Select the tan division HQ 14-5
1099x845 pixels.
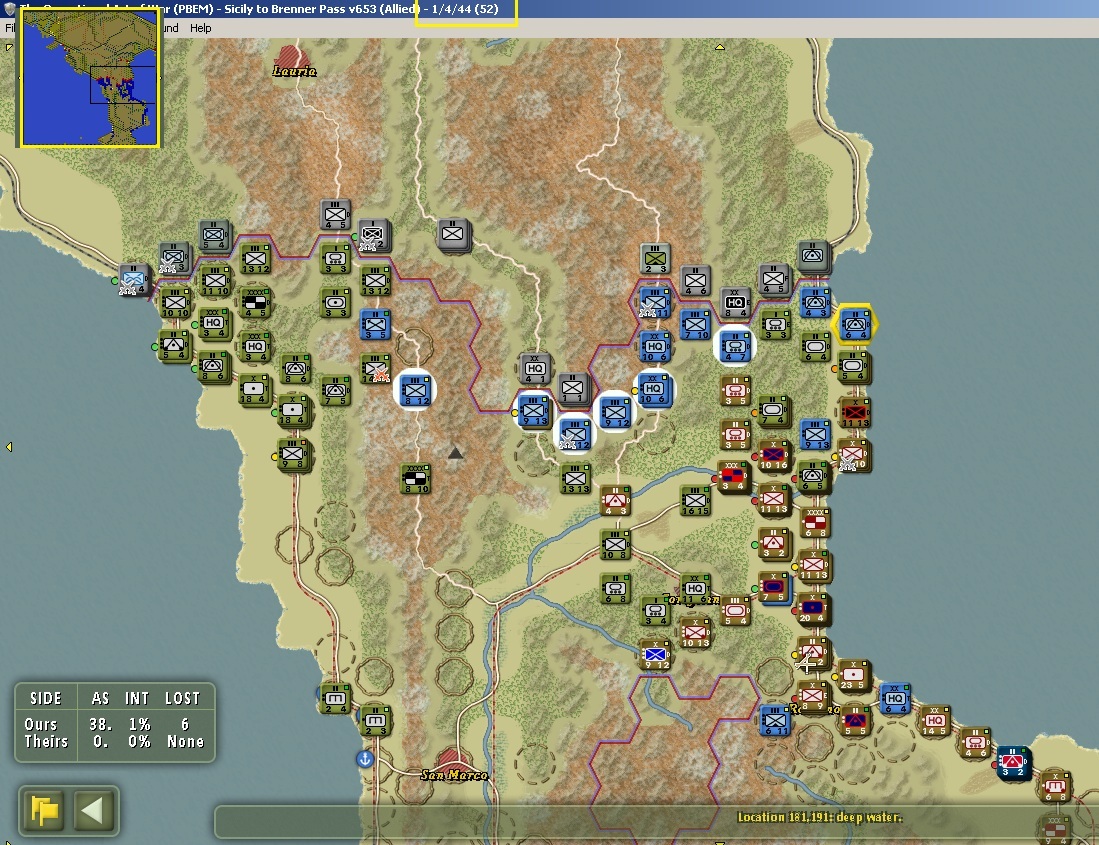pos(934,720)
